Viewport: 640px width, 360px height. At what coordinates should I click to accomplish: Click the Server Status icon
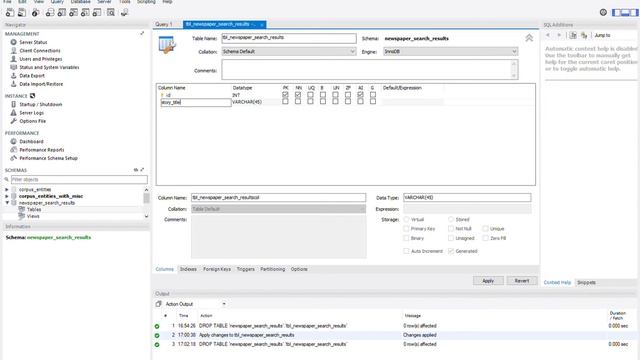pyautogui.click(x=13, y=42)
